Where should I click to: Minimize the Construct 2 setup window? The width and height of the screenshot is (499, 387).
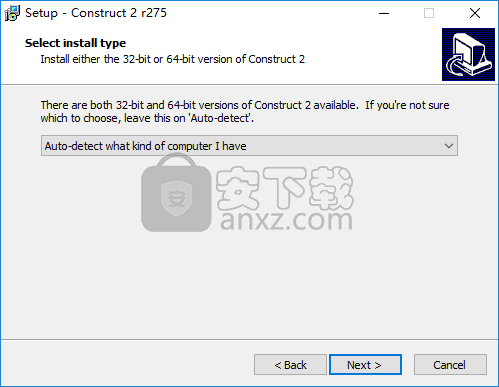384,13
